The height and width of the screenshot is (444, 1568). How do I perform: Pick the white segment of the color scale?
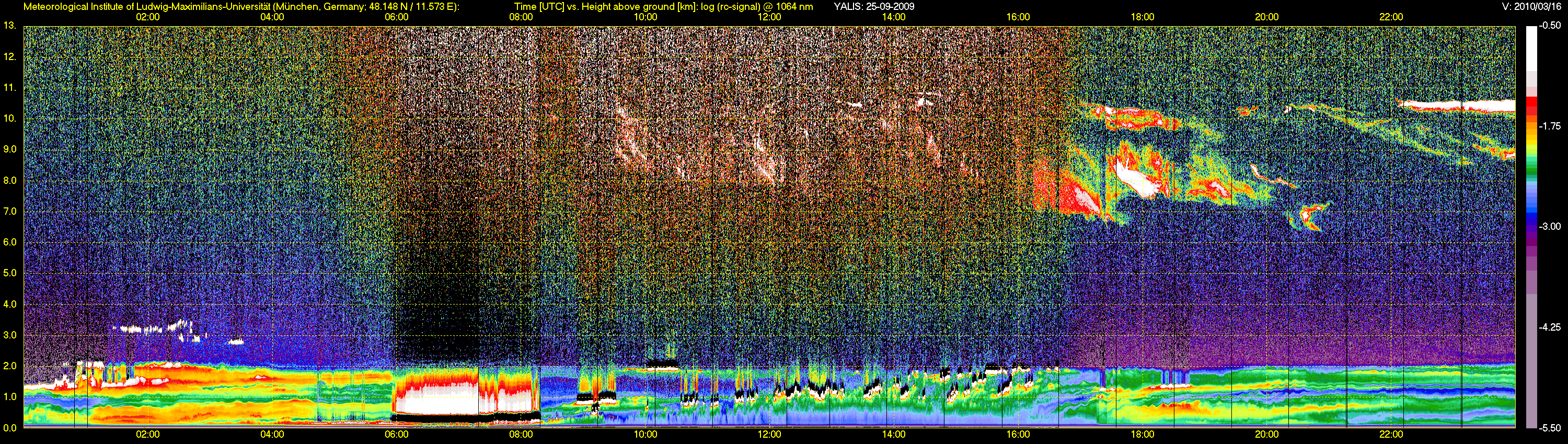(x=1531, y=49)
